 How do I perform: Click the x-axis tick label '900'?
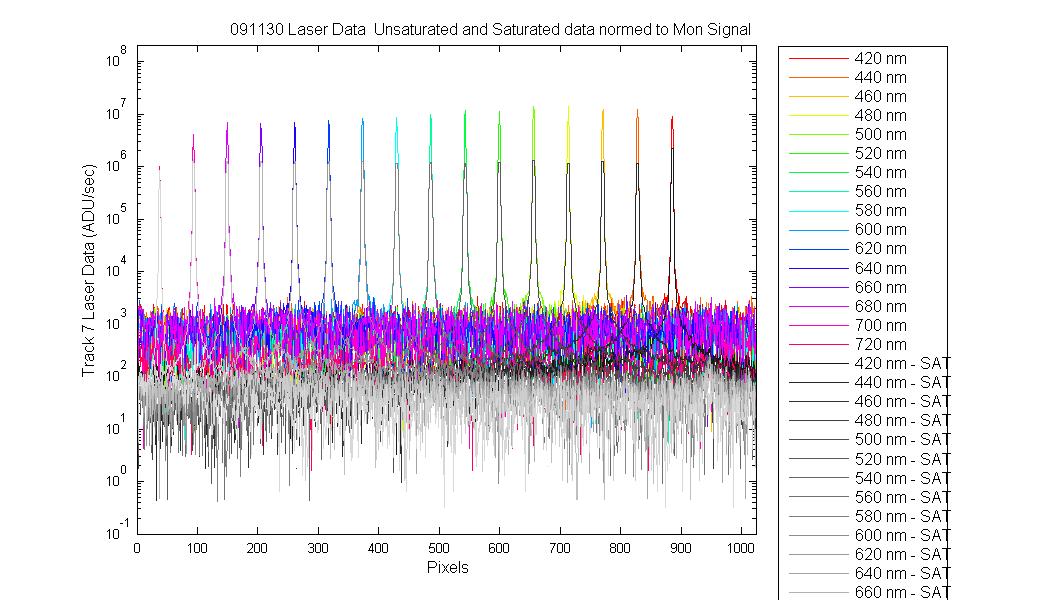pyautogui.click(x=680, y=548)
